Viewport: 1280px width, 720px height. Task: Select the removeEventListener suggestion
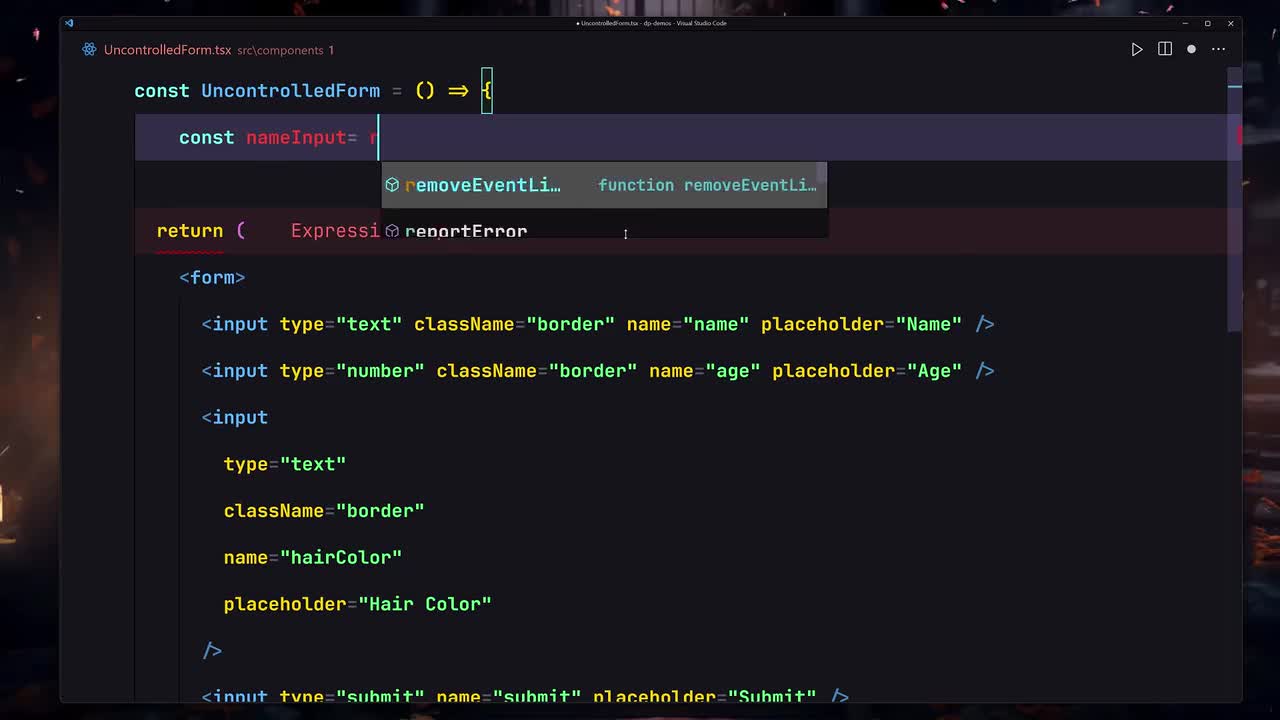click(604, 185)
